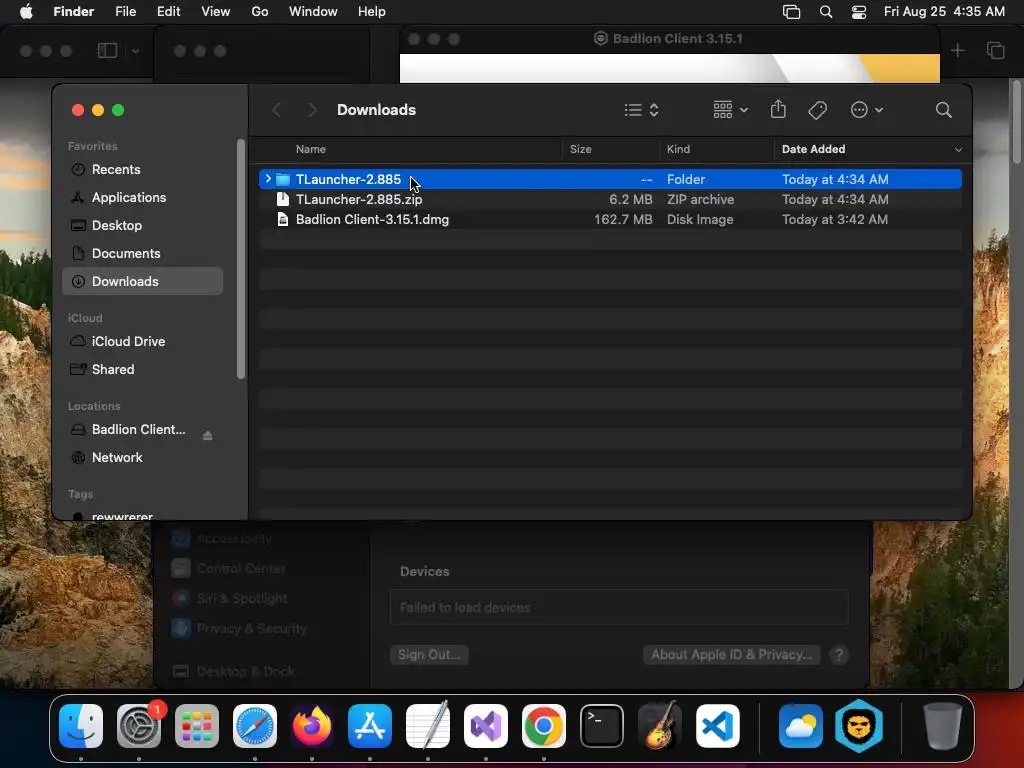
Task: Open the View menu
Action: [216, 12]
